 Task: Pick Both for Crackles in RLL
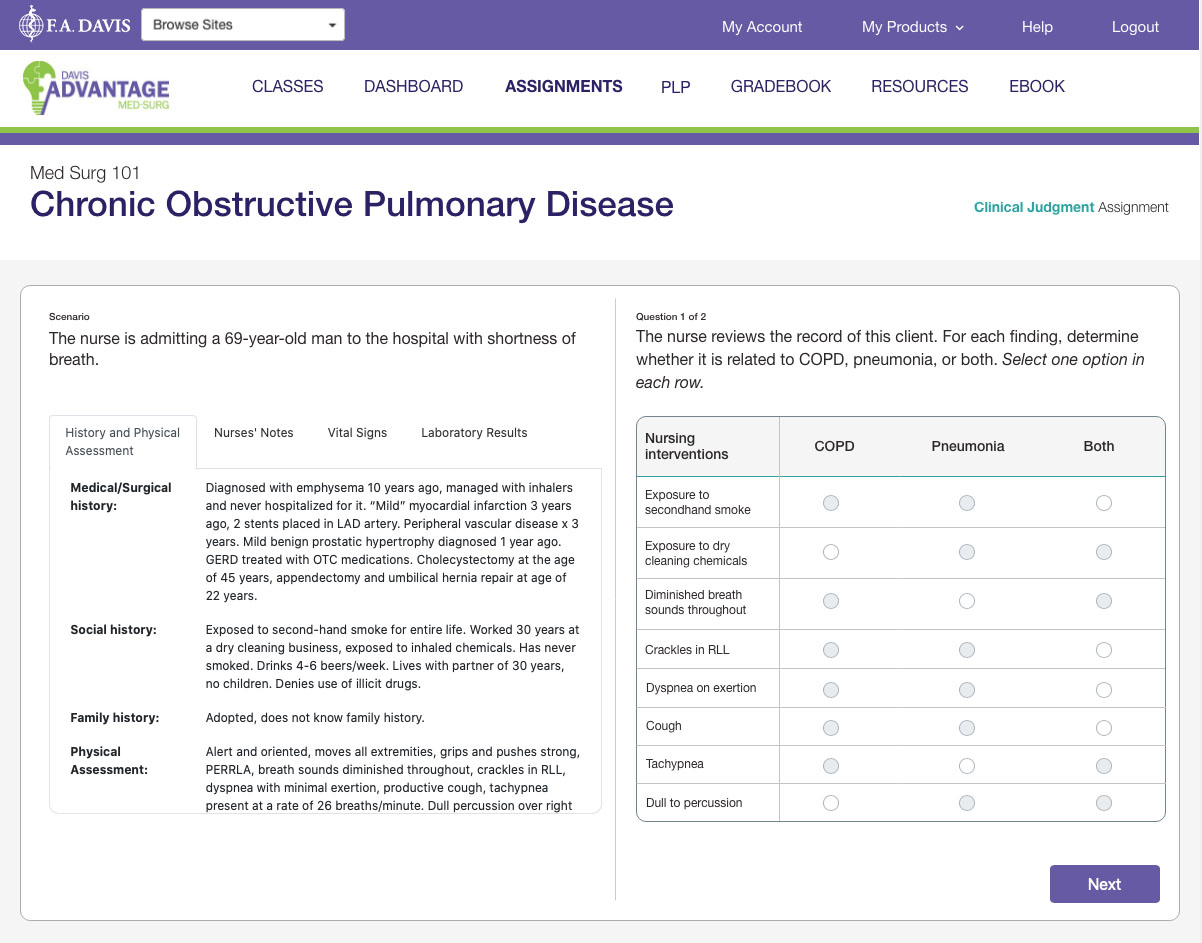point(1104,650)
